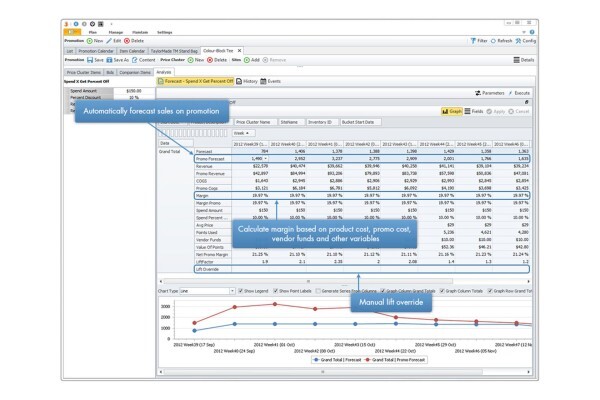Open dropdown in Promo Forecast Week39 cell

266,158
